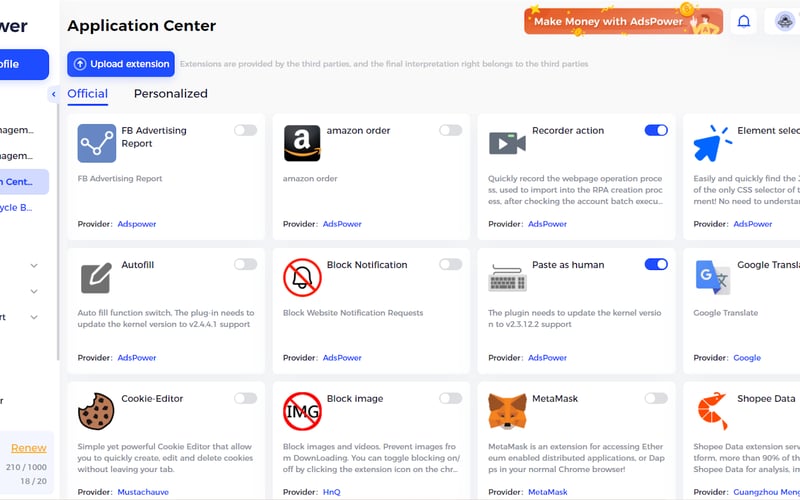The image size is (800, 500).
Task: Click the Block image IMG icon
Action: 302,411
